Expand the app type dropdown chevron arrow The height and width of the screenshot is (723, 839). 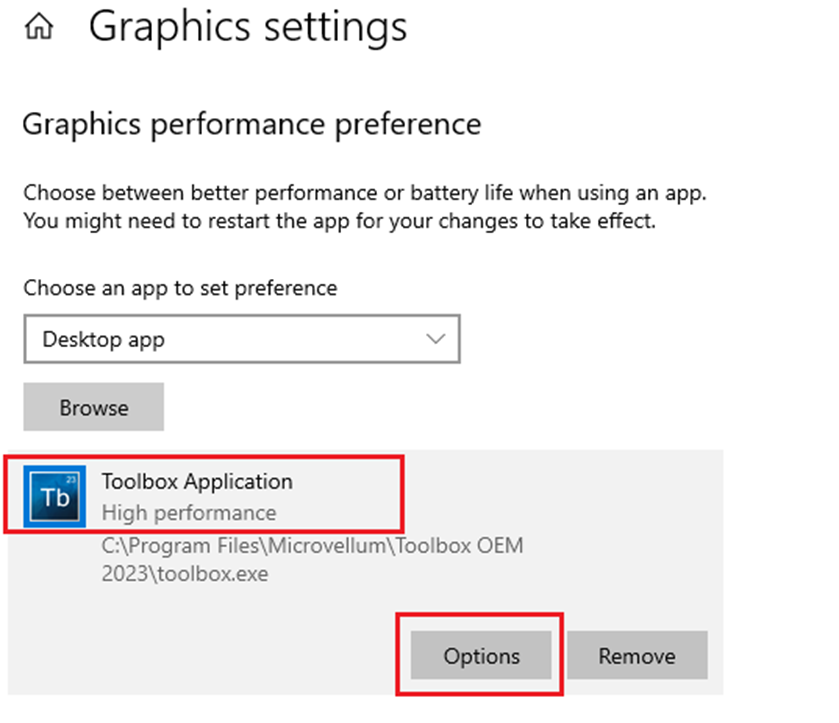[436, 339]
